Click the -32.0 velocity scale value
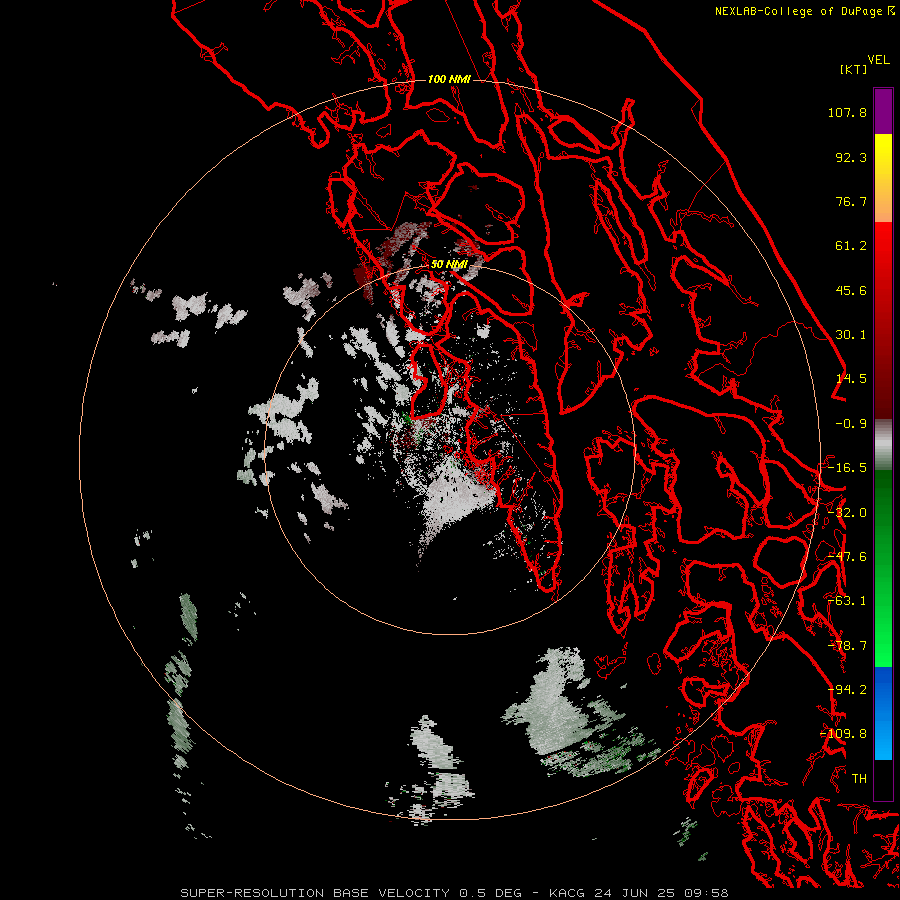Viewport: 900px width, 900px height. pyautogui.click(x=847, y=513)
